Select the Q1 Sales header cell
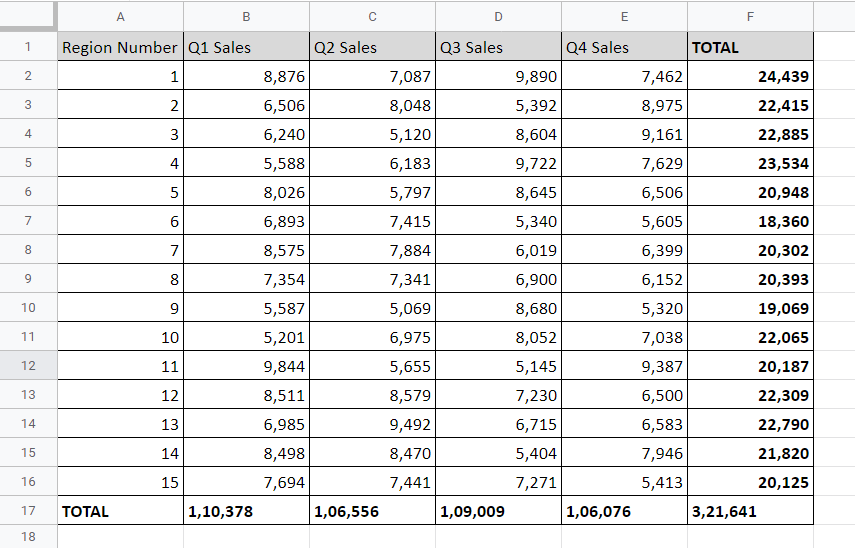855x548 pixels. click(246, 47)
